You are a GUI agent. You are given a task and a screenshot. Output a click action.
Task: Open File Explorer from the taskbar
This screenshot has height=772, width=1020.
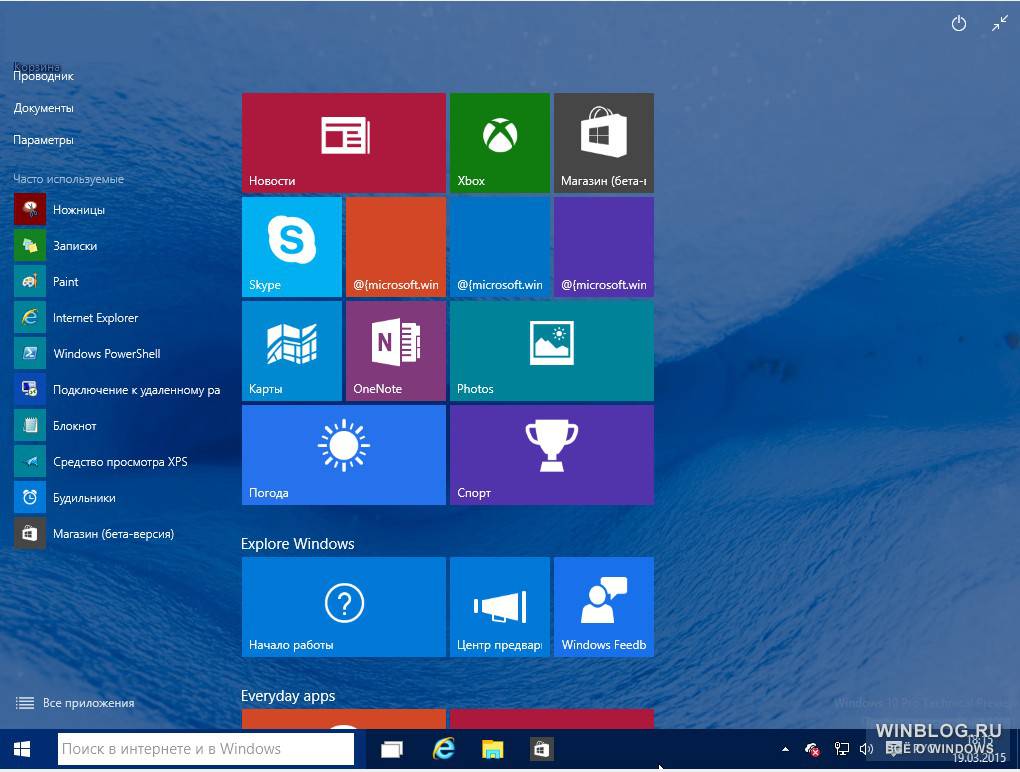click(492, 749)
